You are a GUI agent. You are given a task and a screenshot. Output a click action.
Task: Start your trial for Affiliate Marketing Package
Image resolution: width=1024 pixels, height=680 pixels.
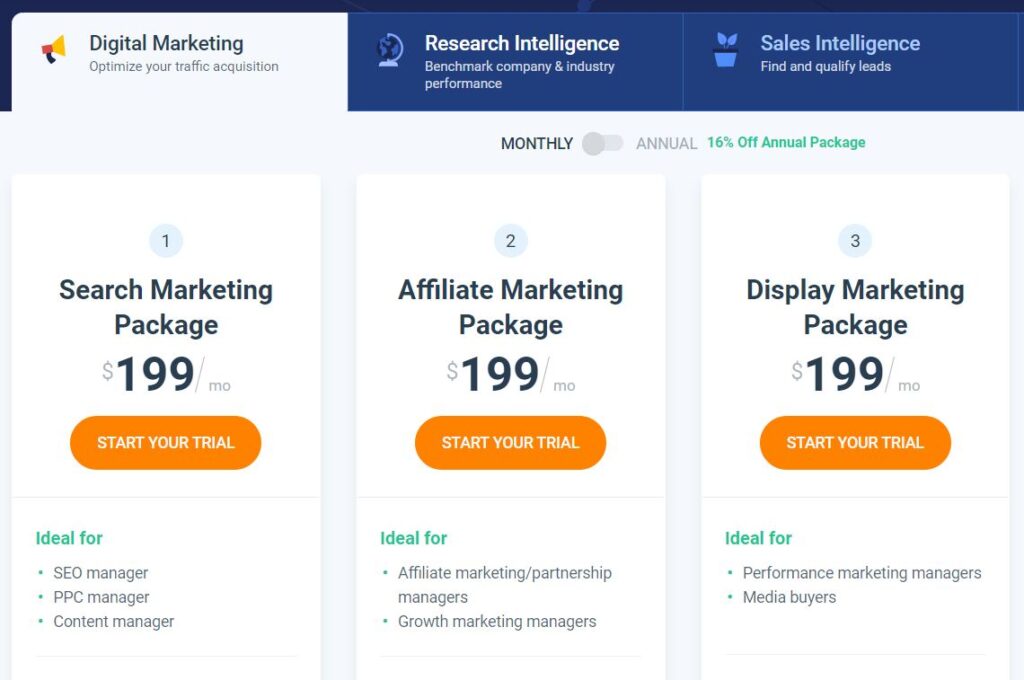pos(510,442)
